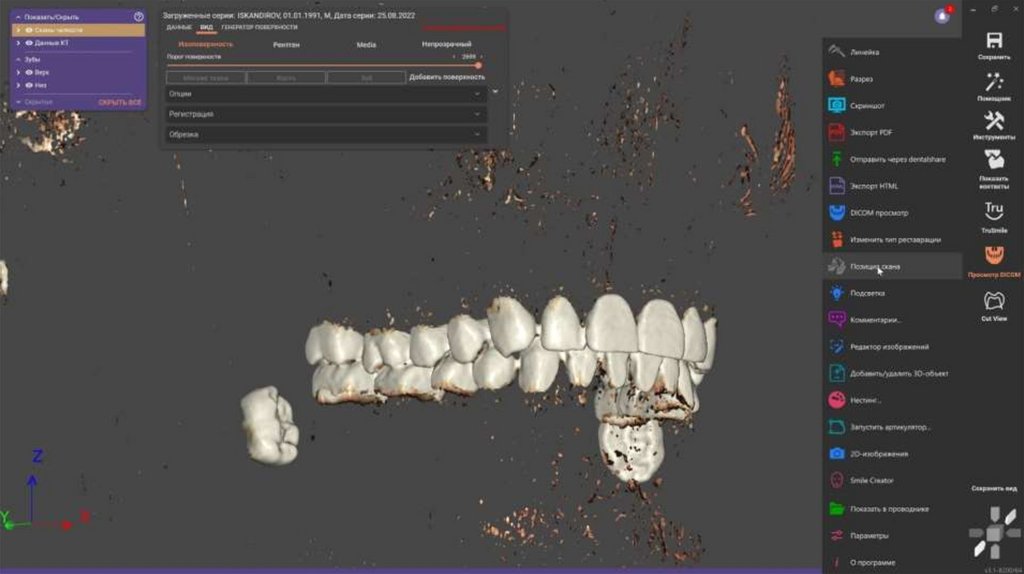Expand the Данные КТ tree row
This screenshot has height=574, width=1024.
point(18,43)
